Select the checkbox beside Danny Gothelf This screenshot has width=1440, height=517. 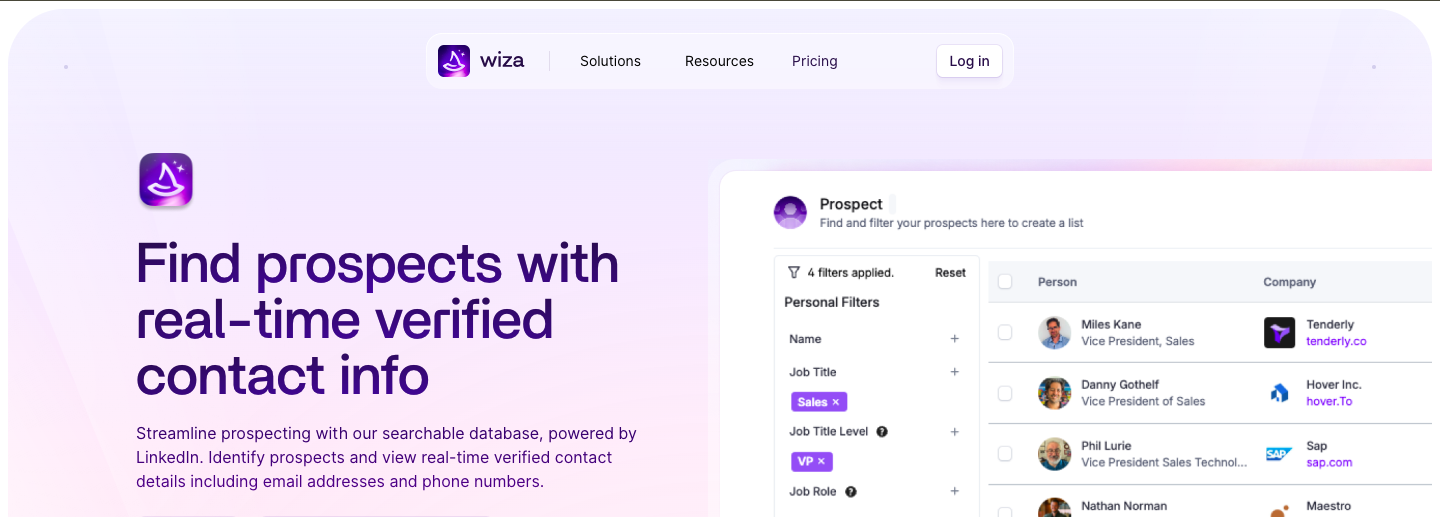pos(1005,393)
